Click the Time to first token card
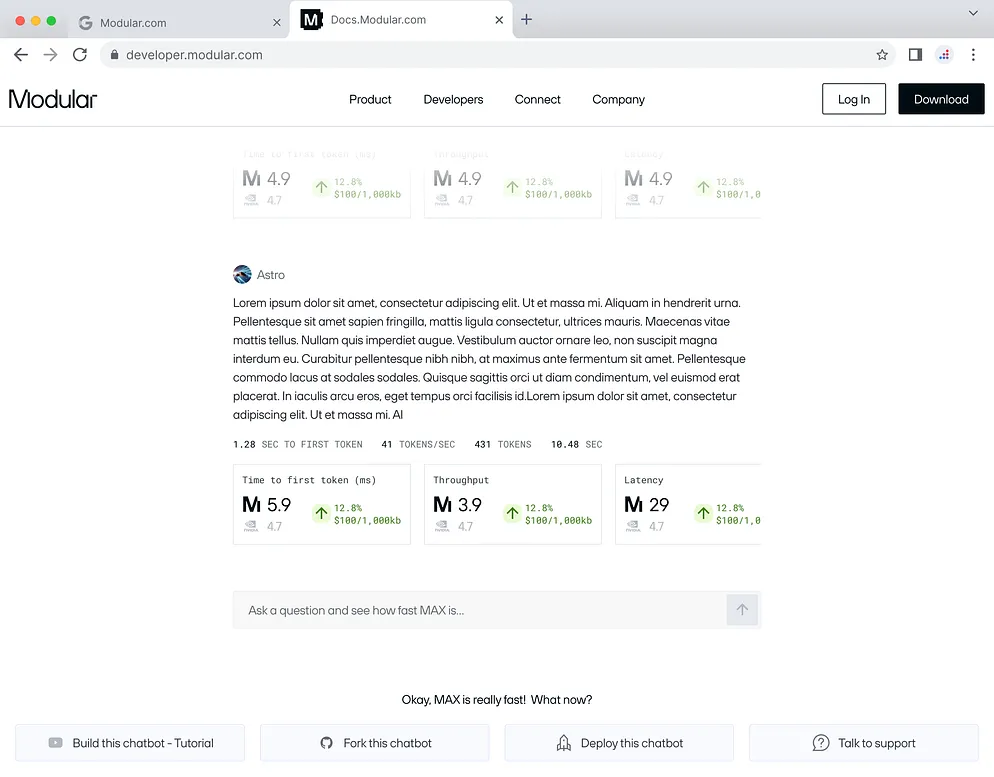The width and height of the screenshot is (994, 777). point(322,504)
